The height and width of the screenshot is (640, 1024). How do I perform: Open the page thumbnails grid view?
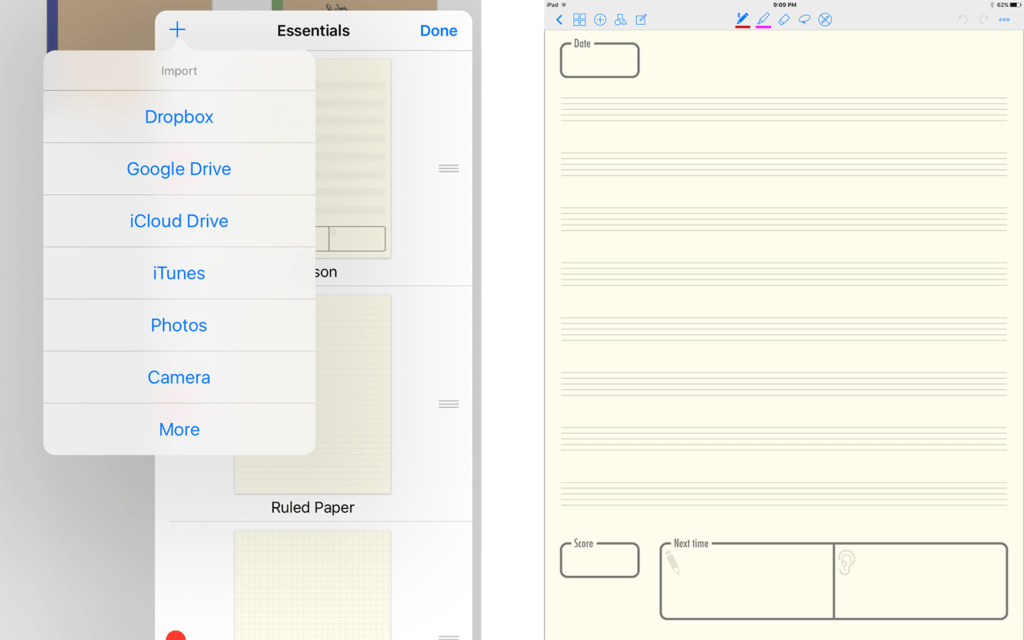click(x=580, y=19)
